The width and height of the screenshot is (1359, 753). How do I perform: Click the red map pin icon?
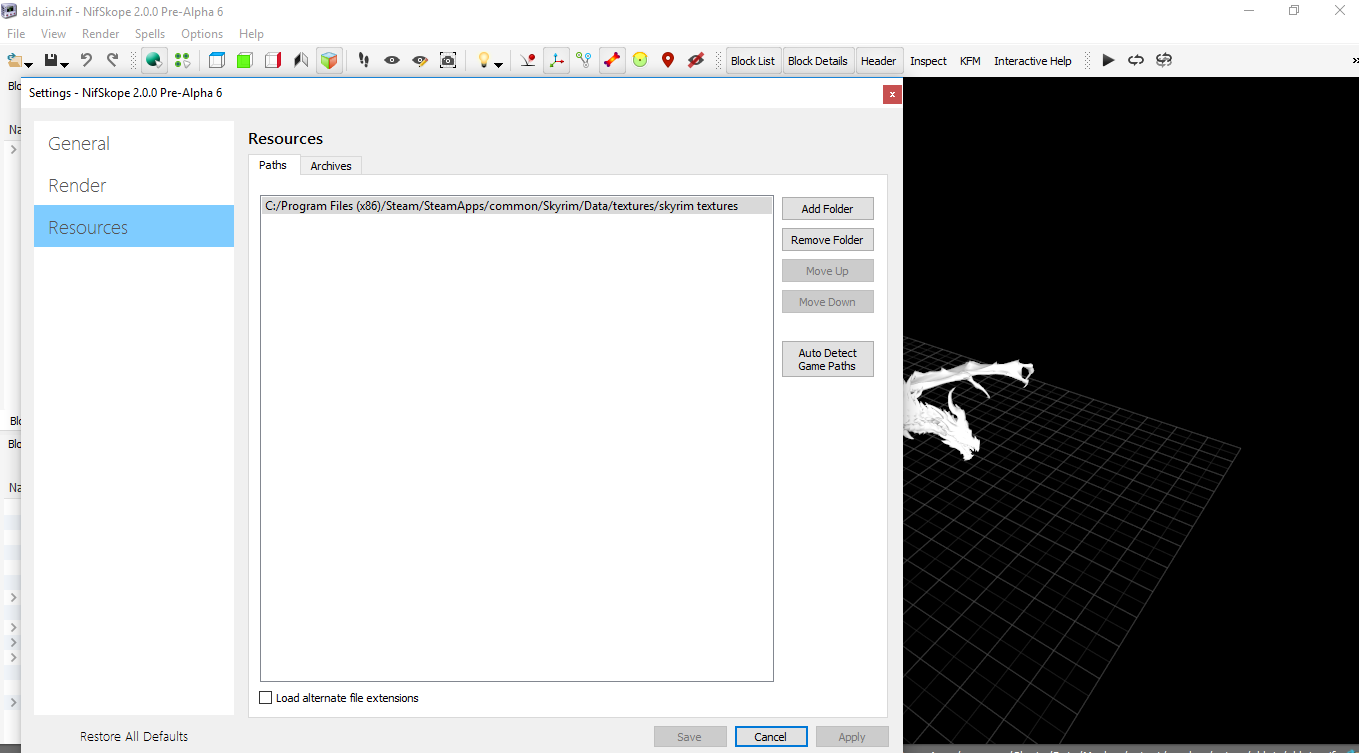(668, 61)
